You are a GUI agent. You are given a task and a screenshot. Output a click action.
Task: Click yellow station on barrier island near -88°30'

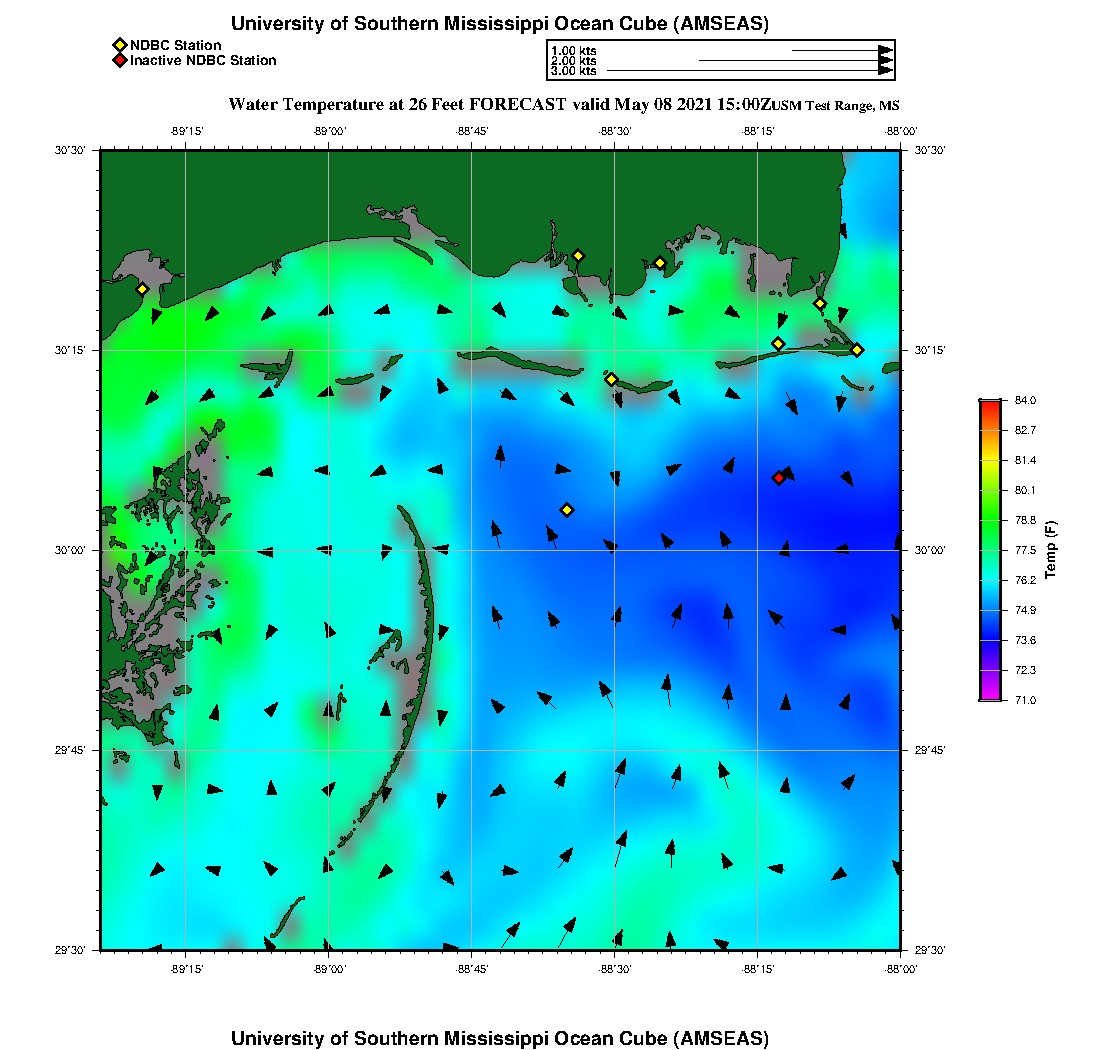(611, 379)
